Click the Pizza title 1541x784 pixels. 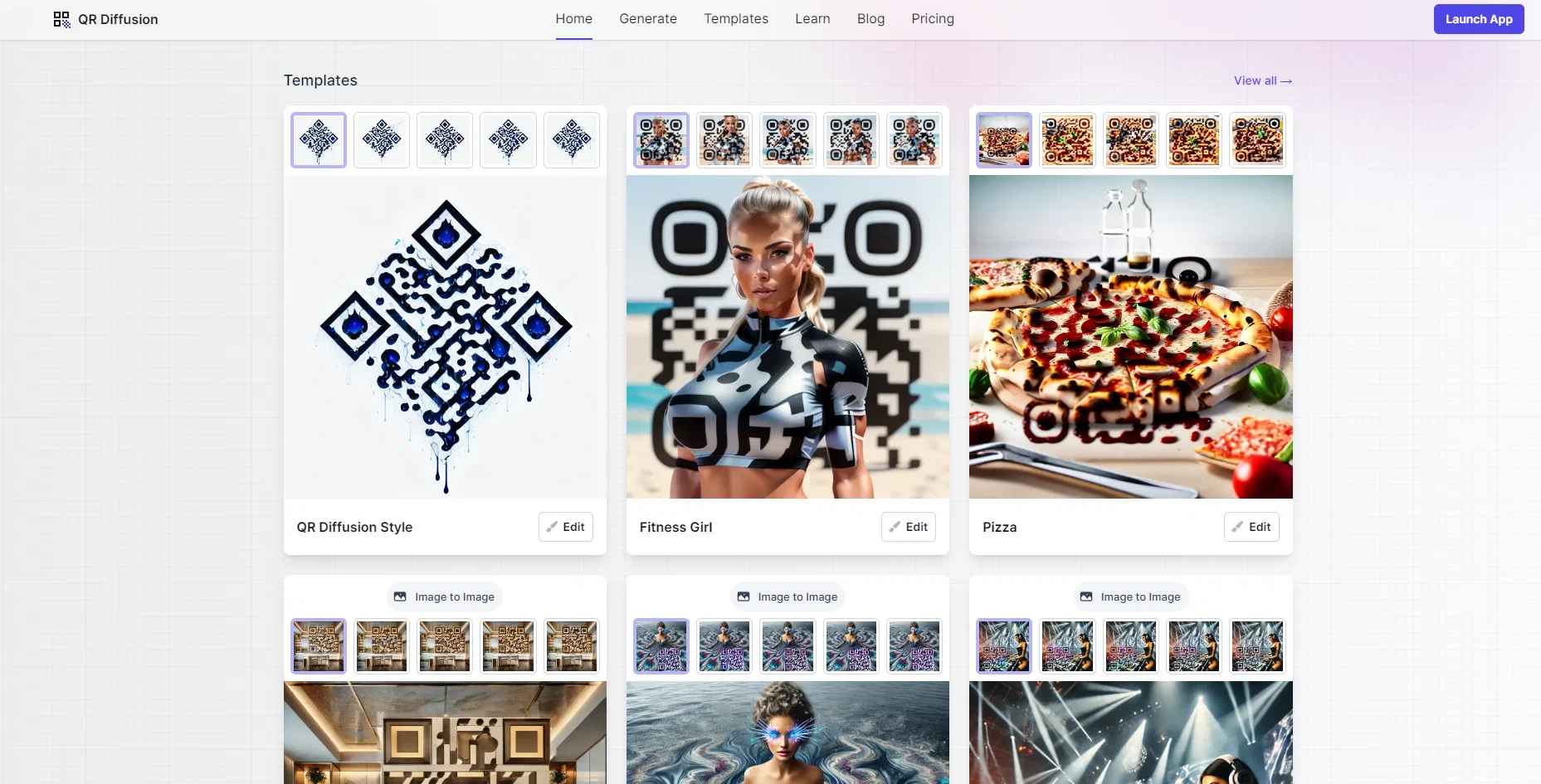[999, 527]
